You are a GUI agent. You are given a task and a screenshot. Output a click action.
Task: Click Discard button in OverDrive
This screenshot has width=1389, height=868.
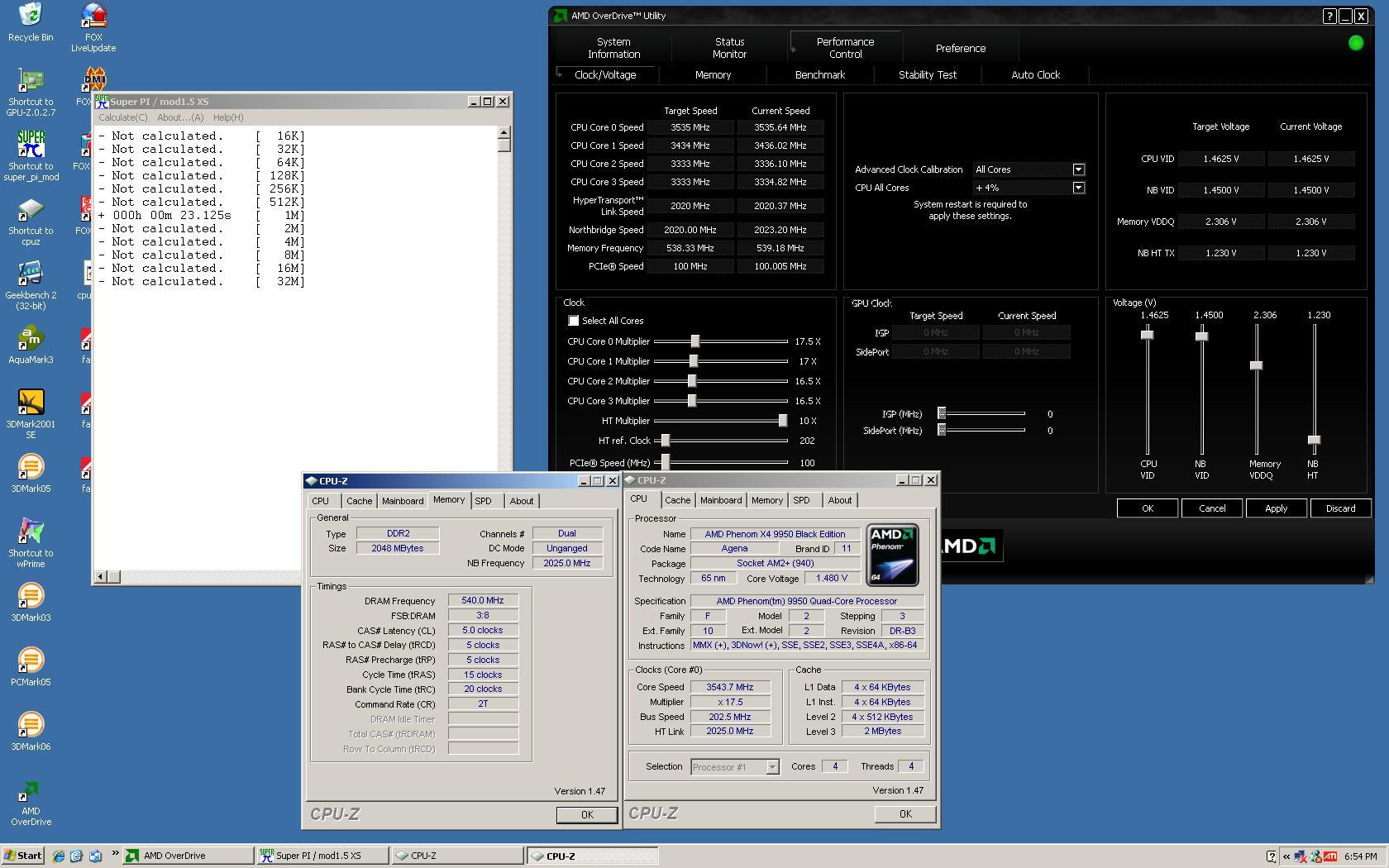[1340, 508]
